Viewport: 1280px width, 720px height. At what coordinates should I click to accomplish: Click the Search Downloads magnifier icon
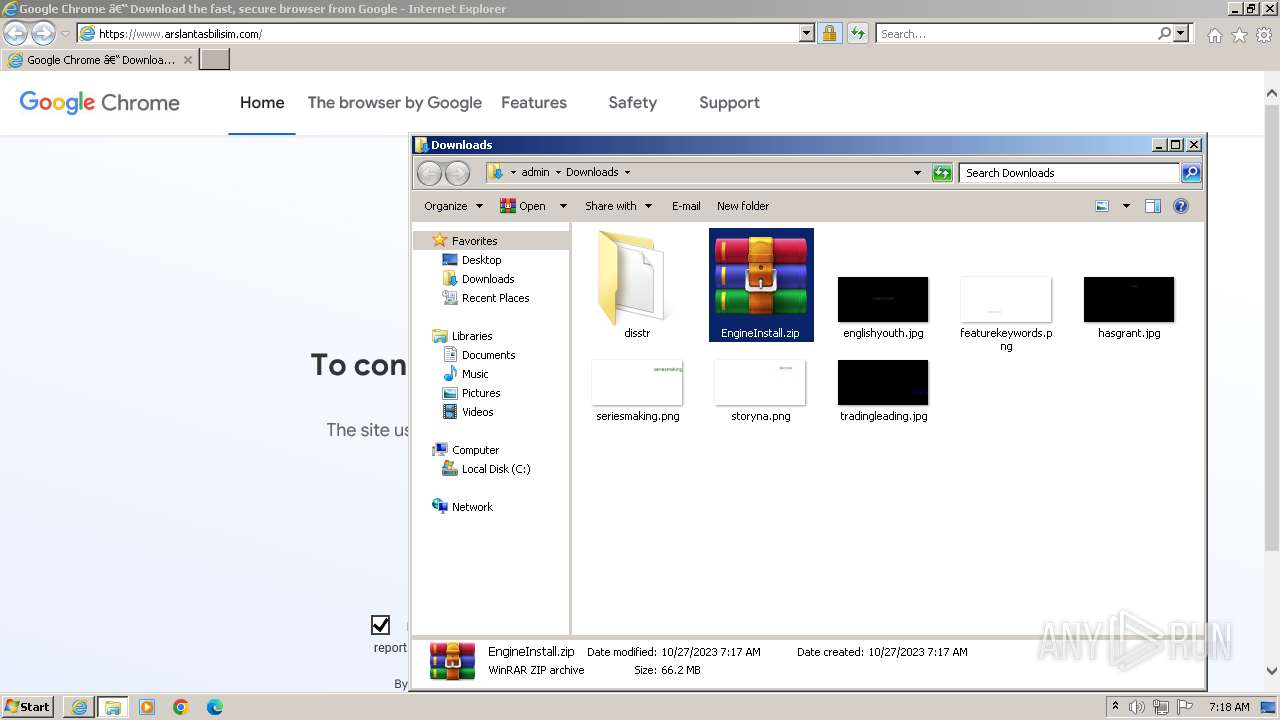(1190, 173)
